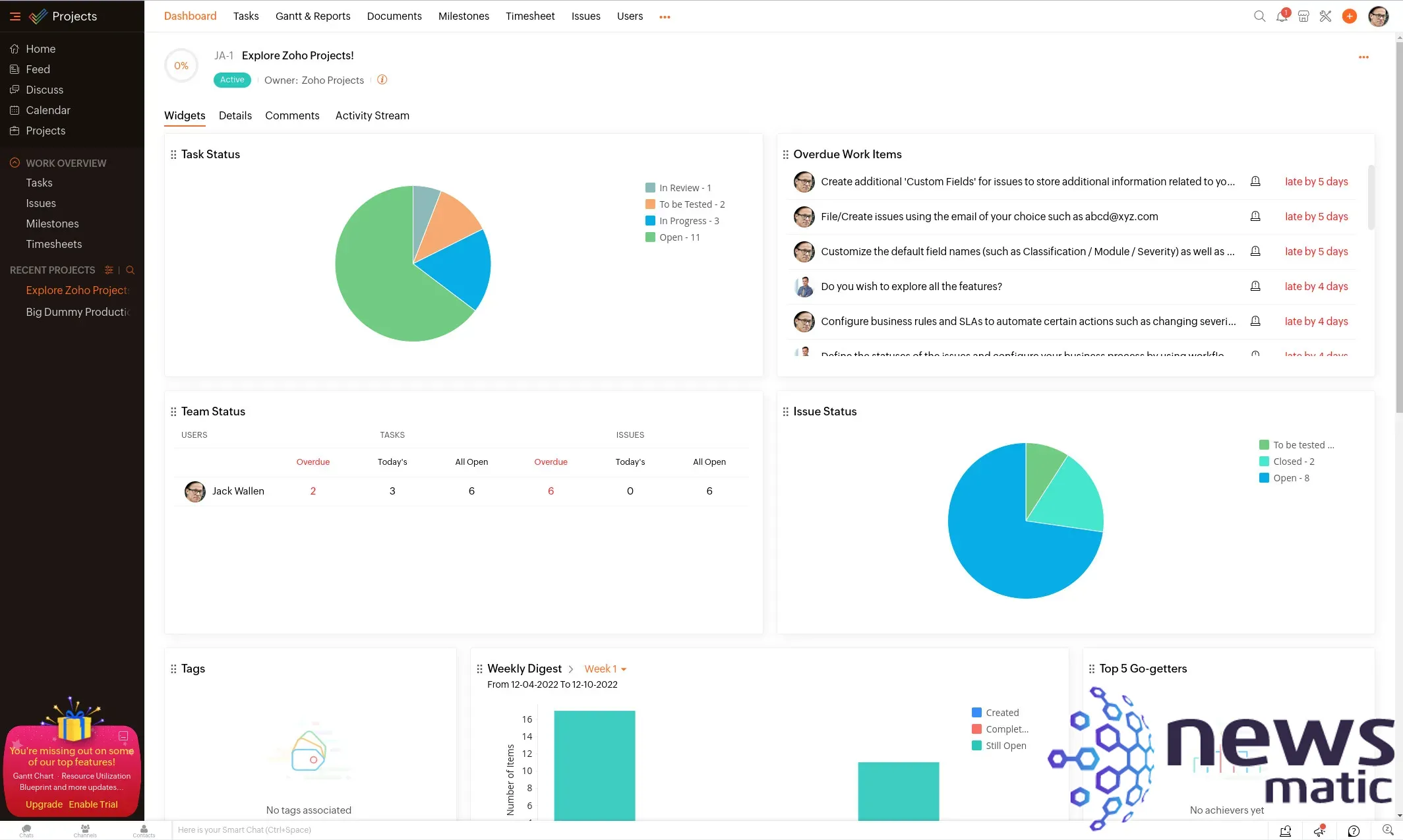Open the Milestones top tab
This screenshot has height=840, width=1403.
[x=463, y=16]
